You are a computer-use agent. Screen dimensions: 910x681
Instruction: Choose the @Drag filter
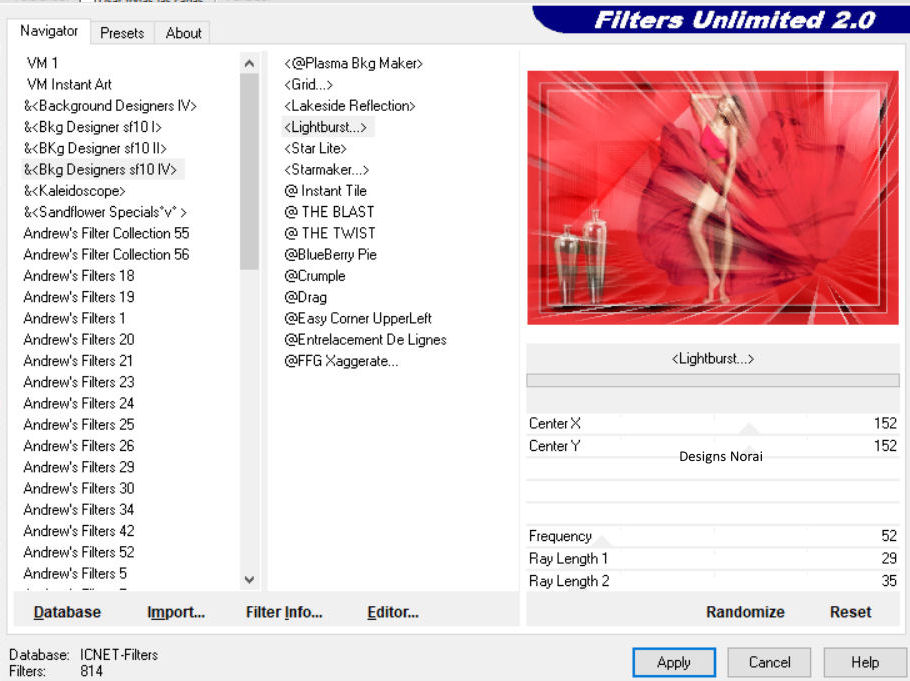[305, 297]
